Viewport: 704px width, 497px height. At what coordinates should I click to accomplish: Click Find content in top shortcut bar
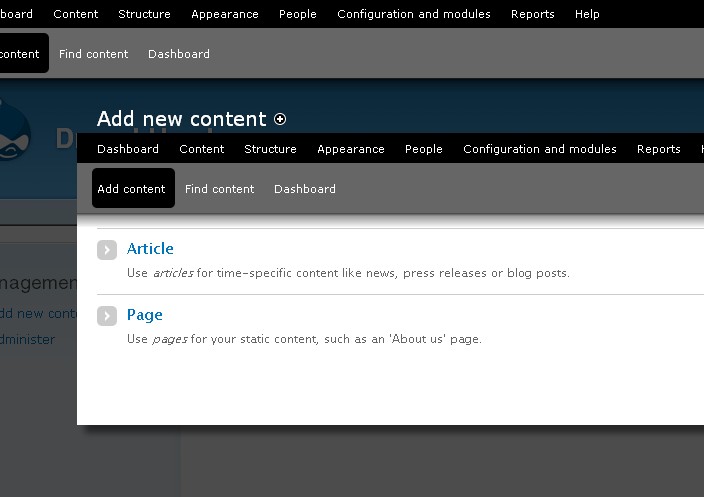tap(93, 54)
